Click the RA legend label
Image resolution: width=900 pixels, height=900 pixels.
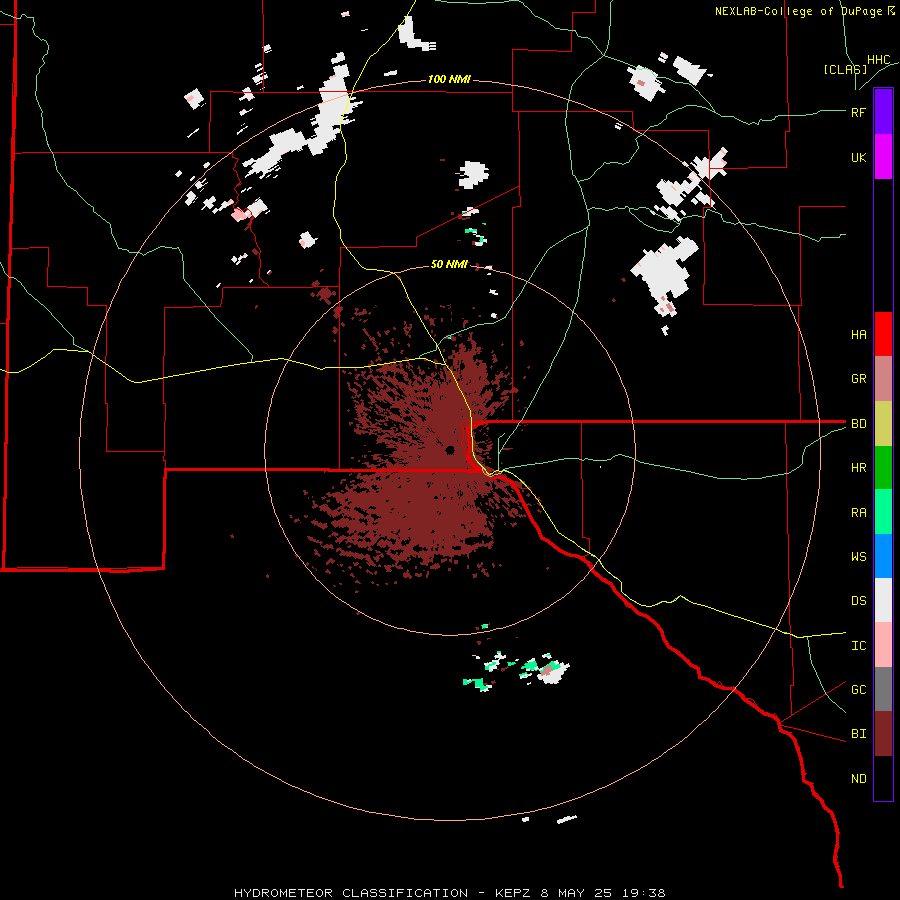(858, 513)
